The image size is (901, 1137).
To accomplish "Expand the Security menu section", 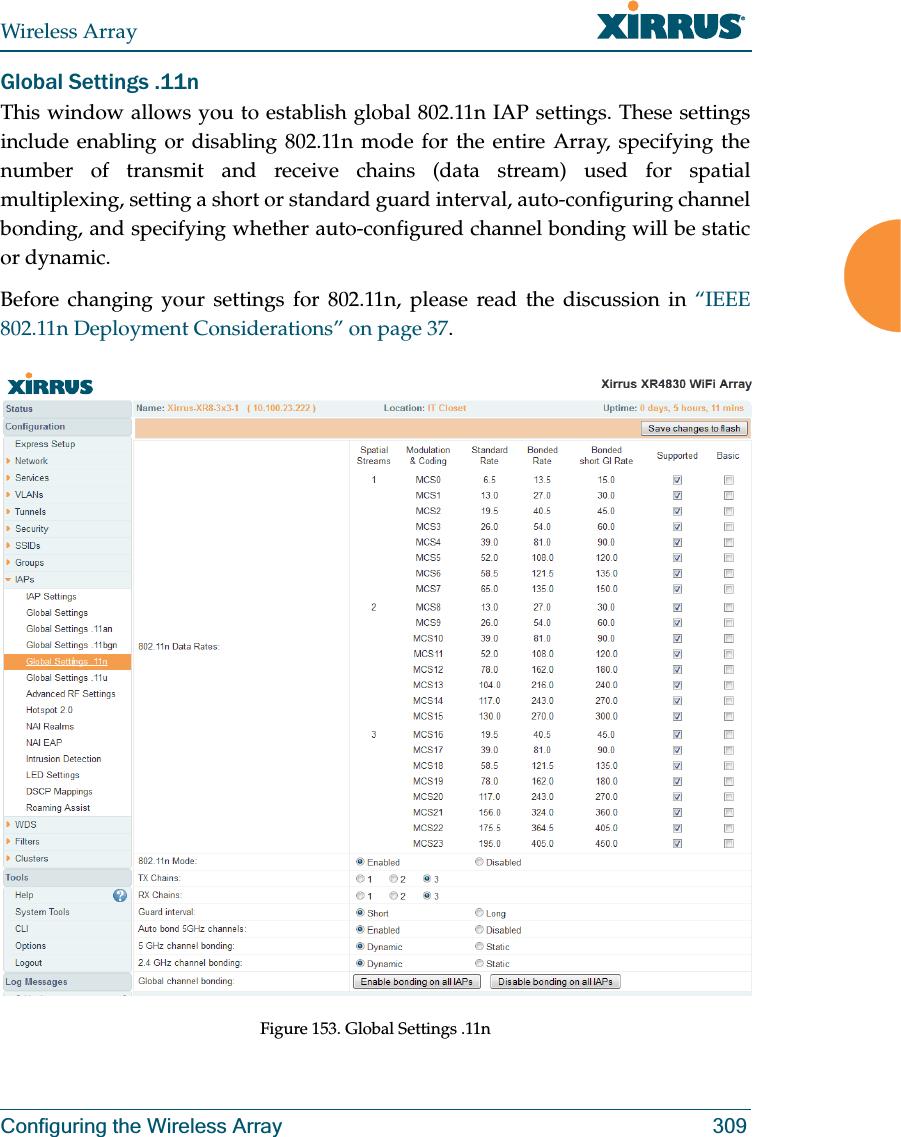I will [31, 529].
